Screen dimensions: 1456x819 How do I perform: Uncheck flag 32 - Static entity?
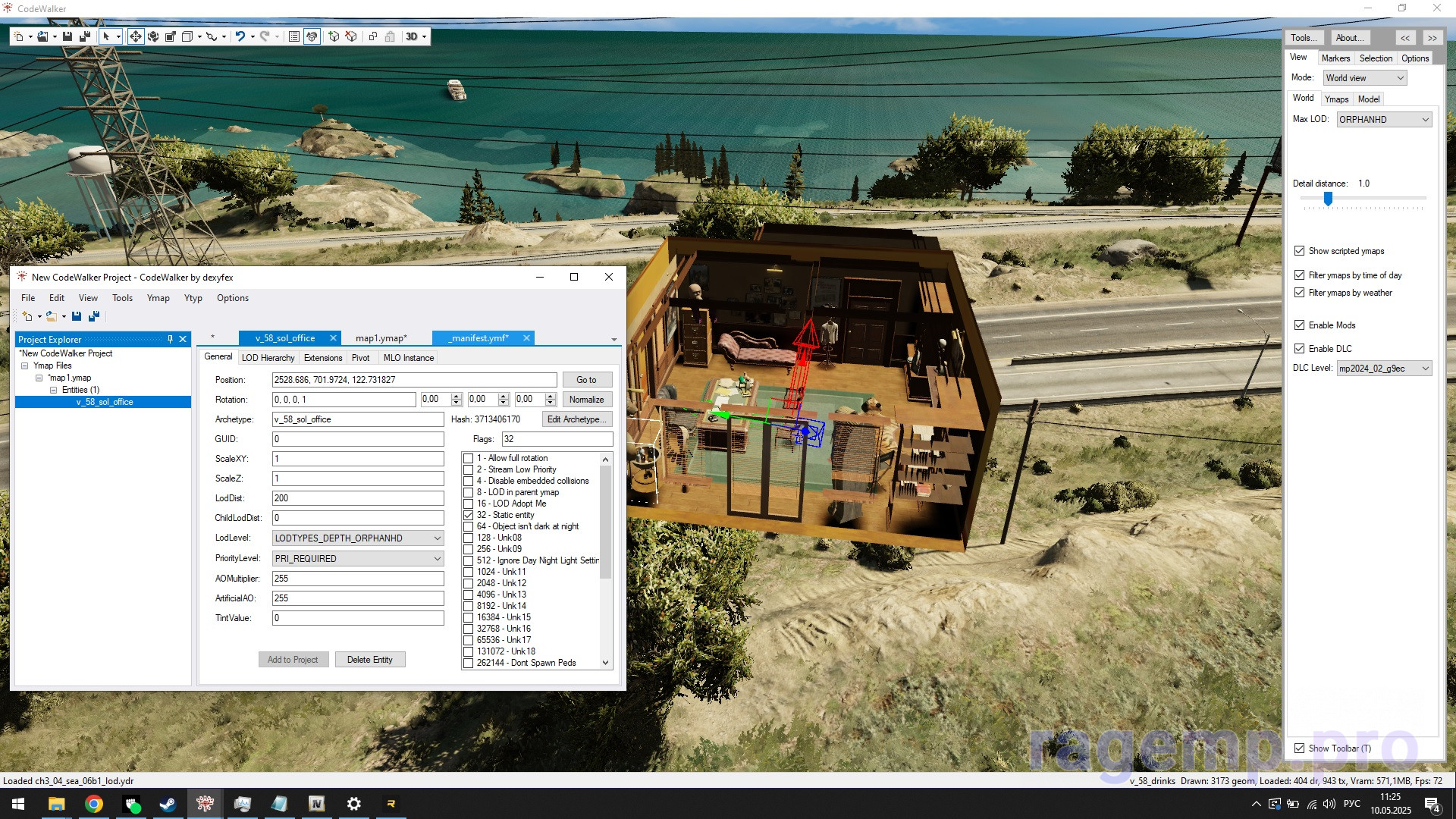click(469, 515)
